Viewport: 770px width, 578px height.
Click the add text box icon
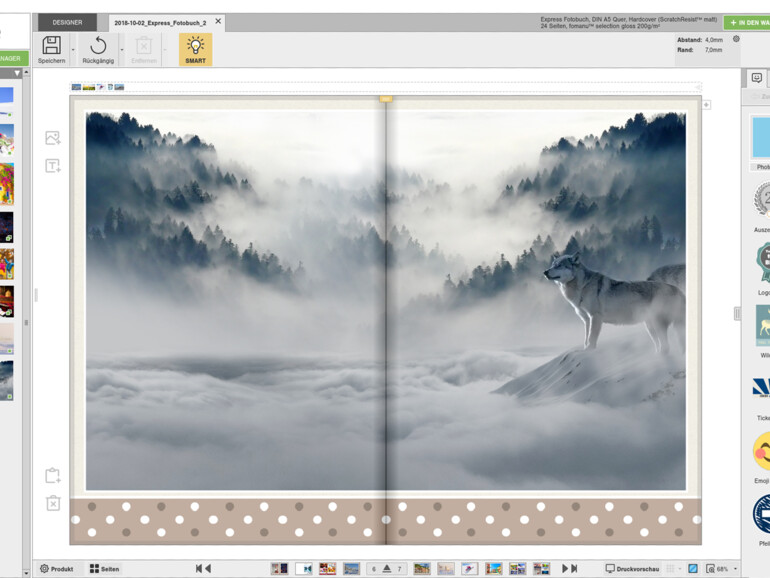click(x=53, y=165)
